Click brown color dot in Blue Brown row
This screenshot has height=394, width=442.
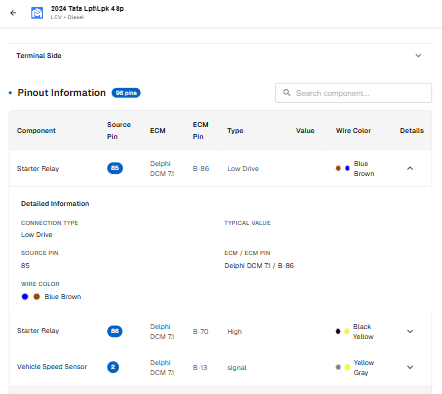pos(338,168)
